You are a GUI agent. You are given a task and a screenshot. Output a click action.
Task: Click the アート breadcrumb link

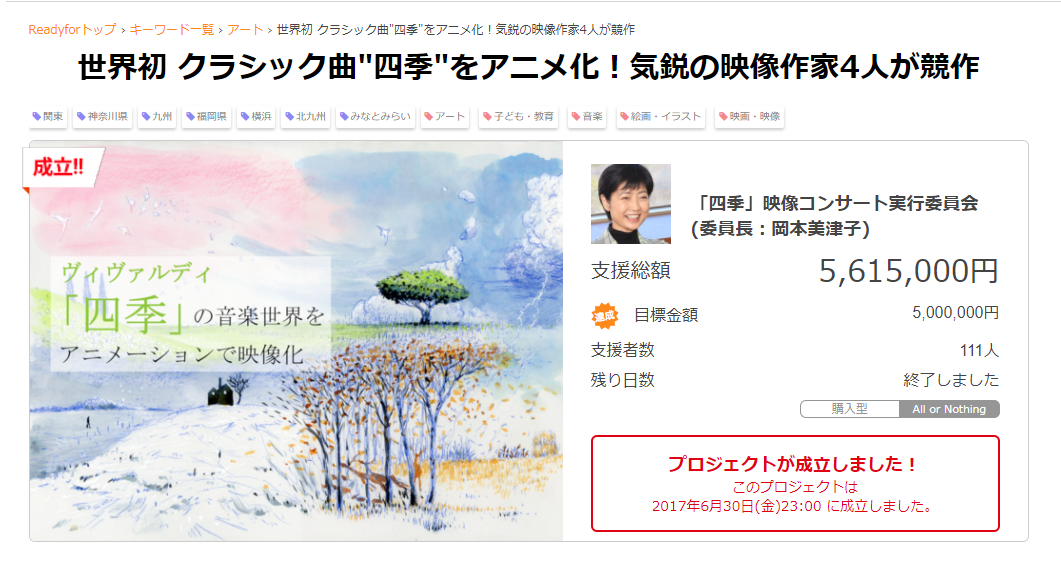click(x=245, y=30)
